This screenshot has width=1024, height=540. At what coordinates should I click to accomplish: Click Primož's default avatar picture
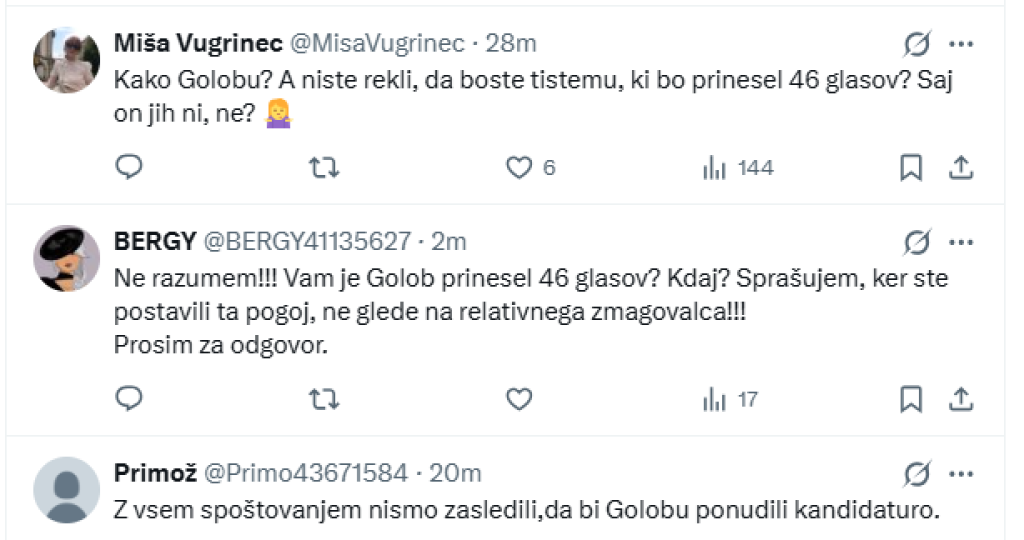[x=67, y=490]
